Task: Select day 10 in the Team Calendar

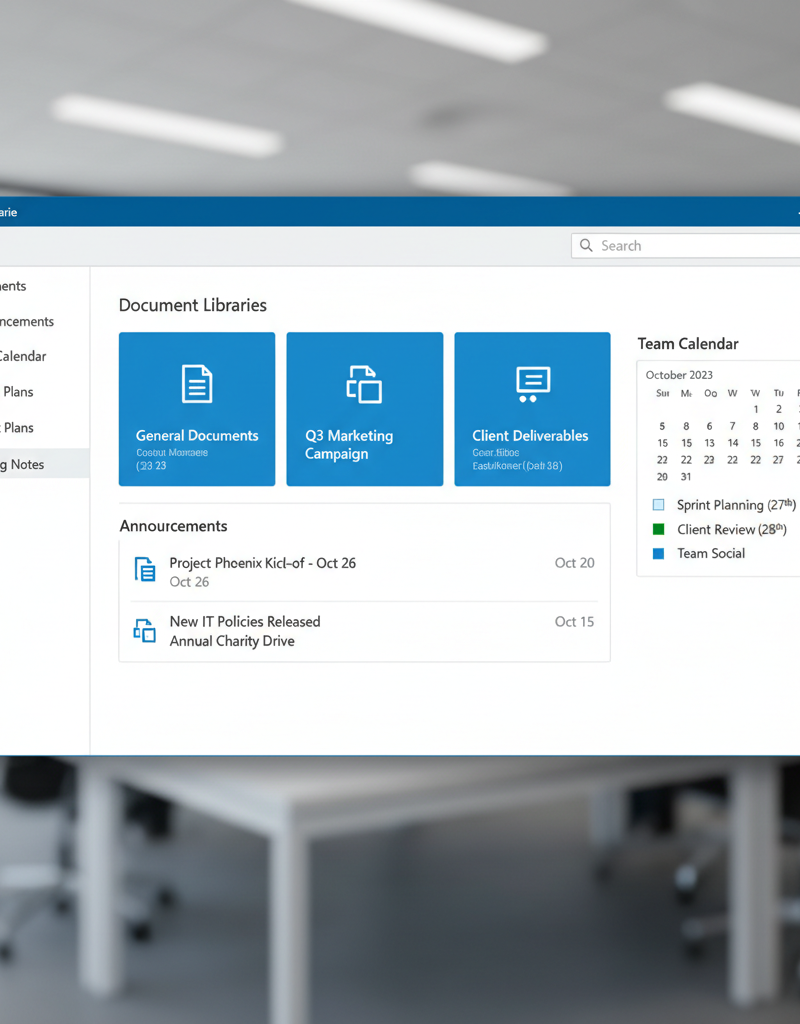Action: coord(779,426)
